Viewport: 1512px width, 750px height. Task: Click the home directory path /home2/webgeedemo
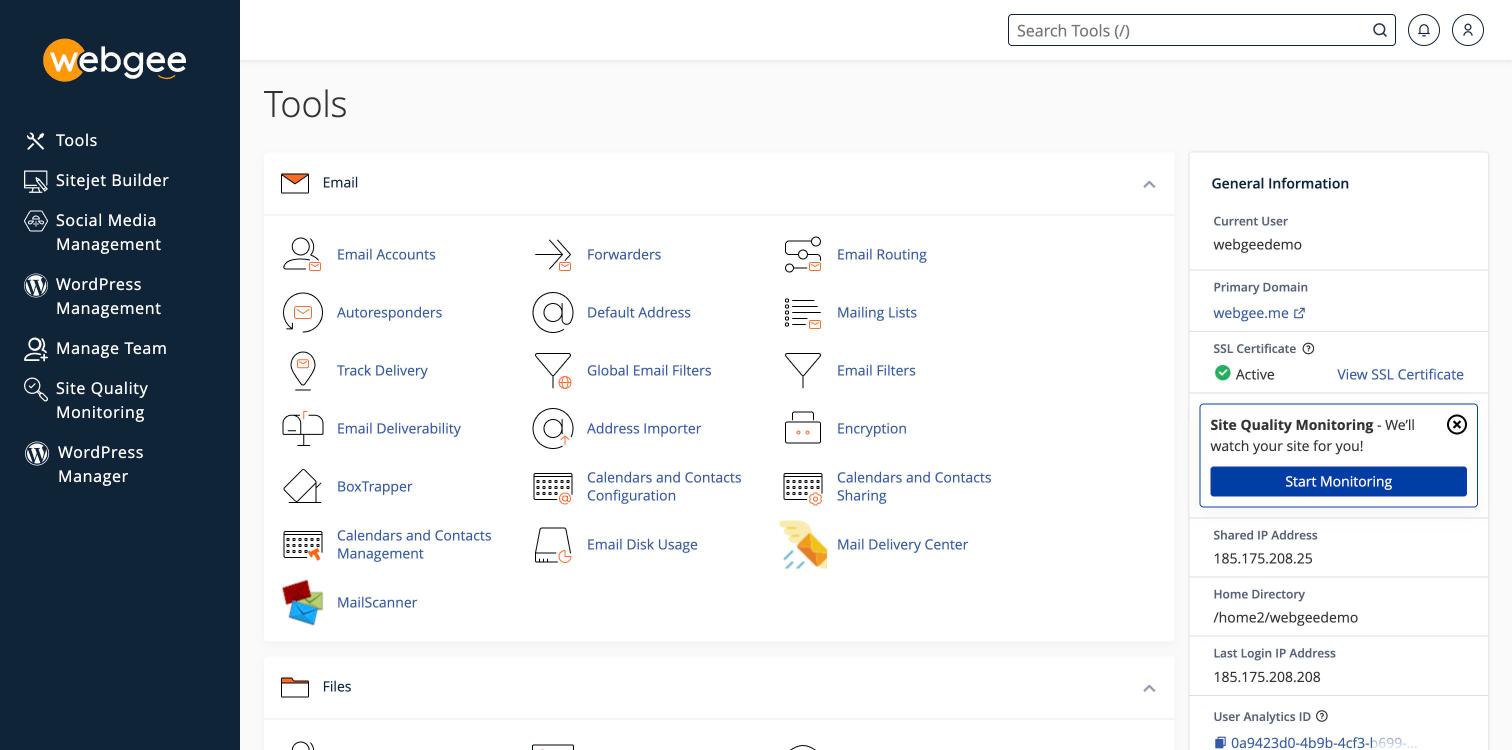click(x=1285, y=617)
